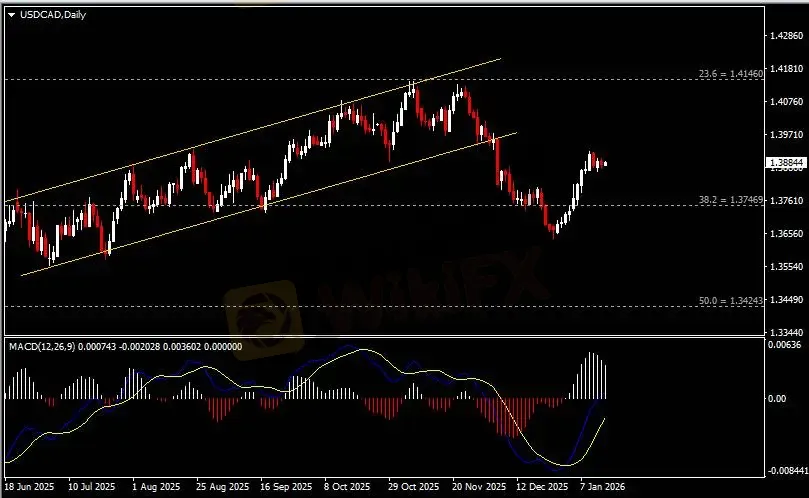Click the 1.33440 price axis value

(786, 333)
